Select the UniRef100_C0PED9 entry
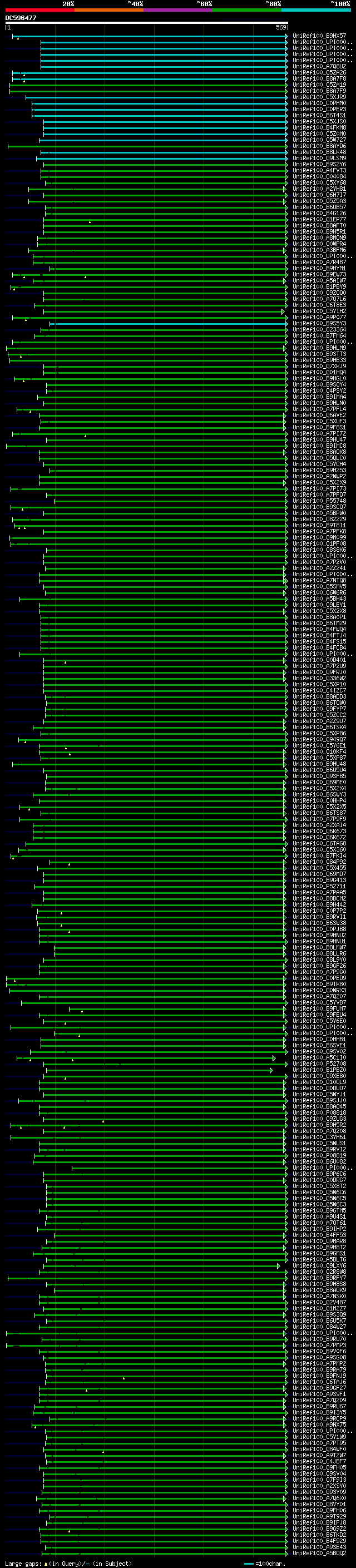356x1568 pixels. [319, 977]
